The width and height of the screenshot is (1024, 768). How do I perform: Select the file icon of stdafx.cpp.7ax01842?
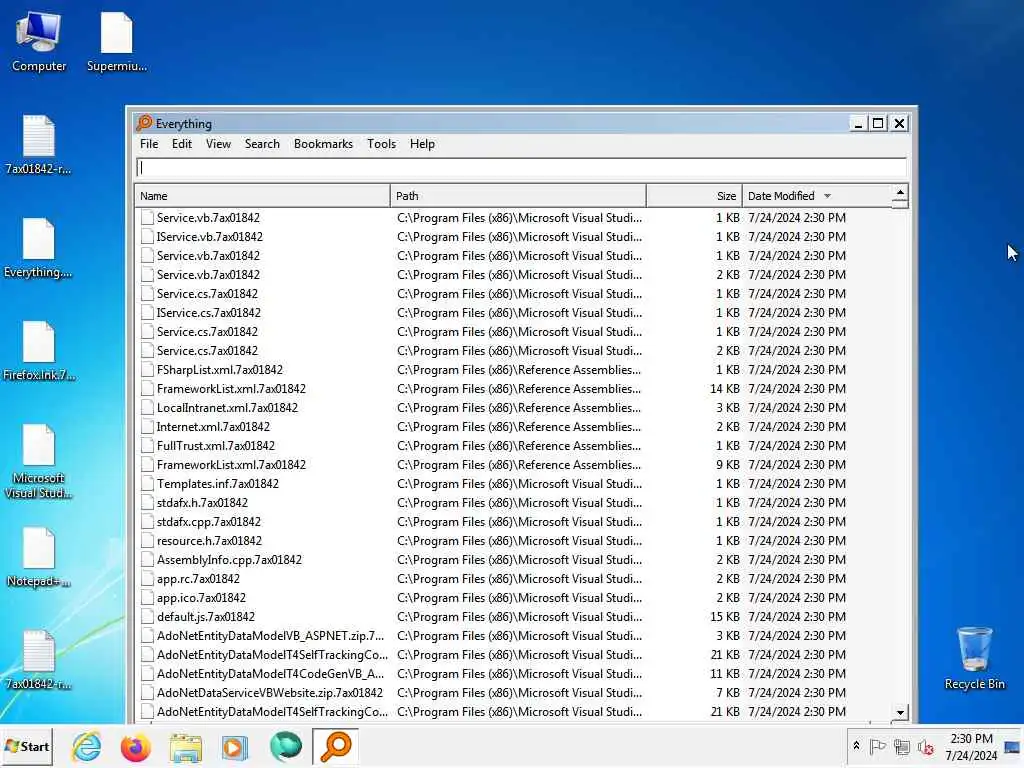pyautogui.click(x=148, y=522)
